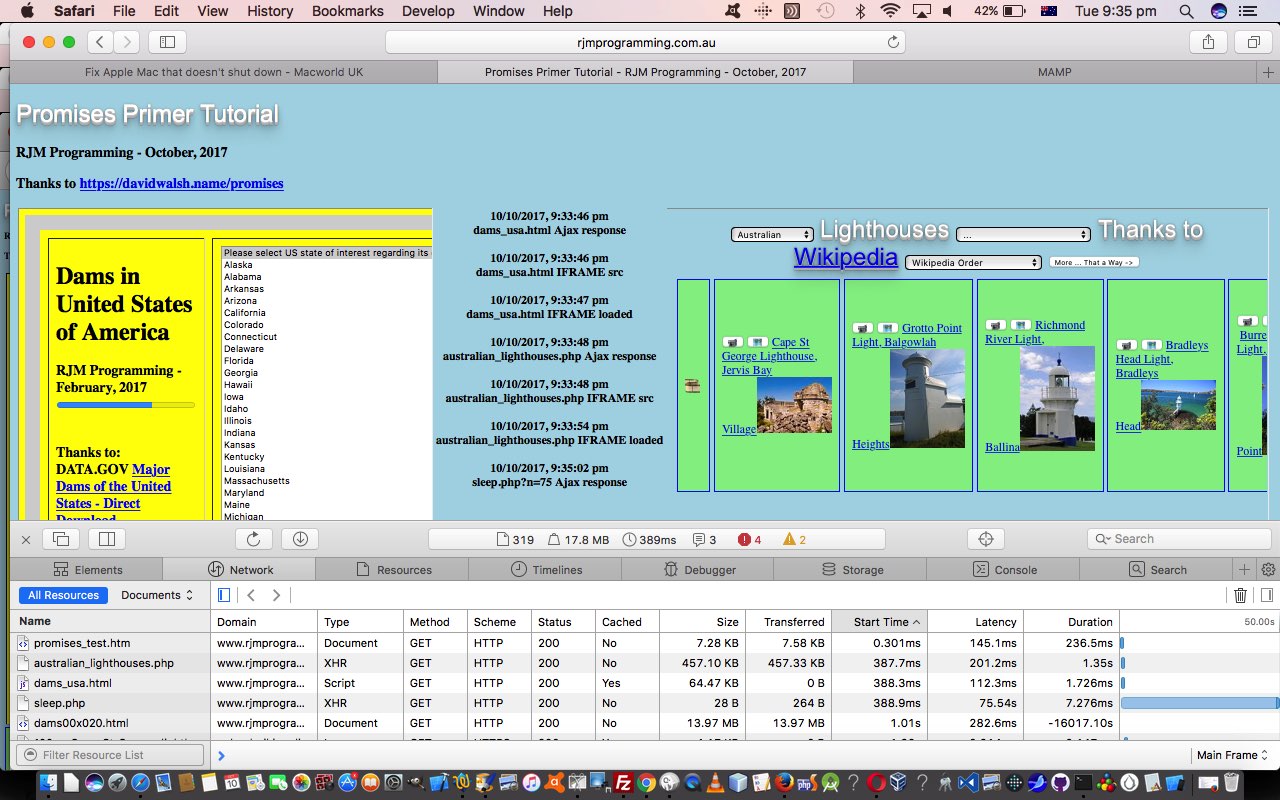Open the Documents filter dropdown
Viewport: 1280px width, 800px height.
[x=157, y=595]
